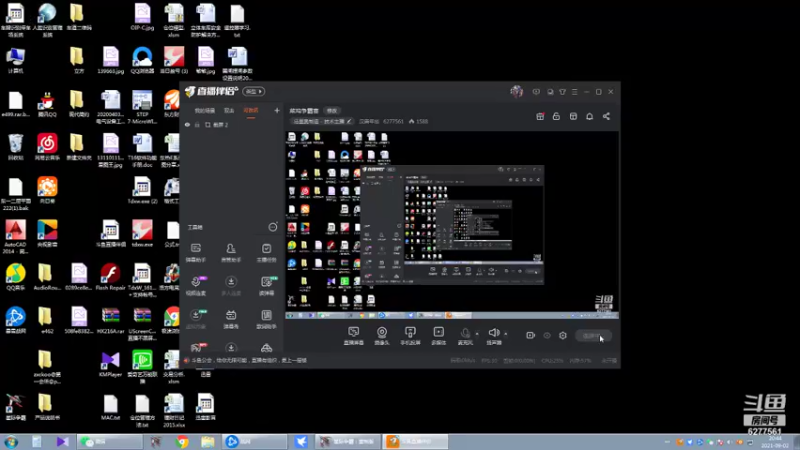Image resolution: width=800 pixels, height=450 pixels.
Task: Add a new scene with the plus icon
Action: click(277, 110)
